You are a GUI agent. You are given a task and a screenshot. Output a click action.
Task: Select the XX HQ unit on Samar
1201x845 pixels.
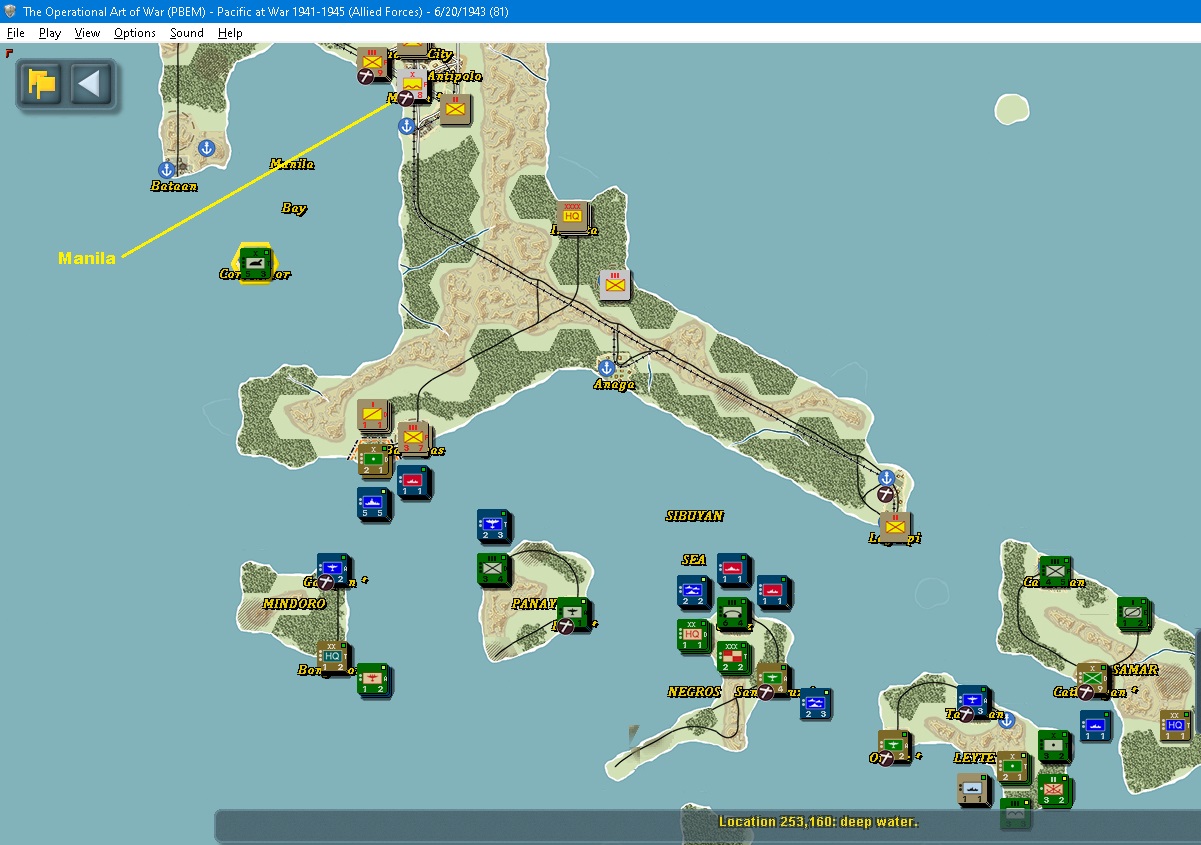[1175, 725]
